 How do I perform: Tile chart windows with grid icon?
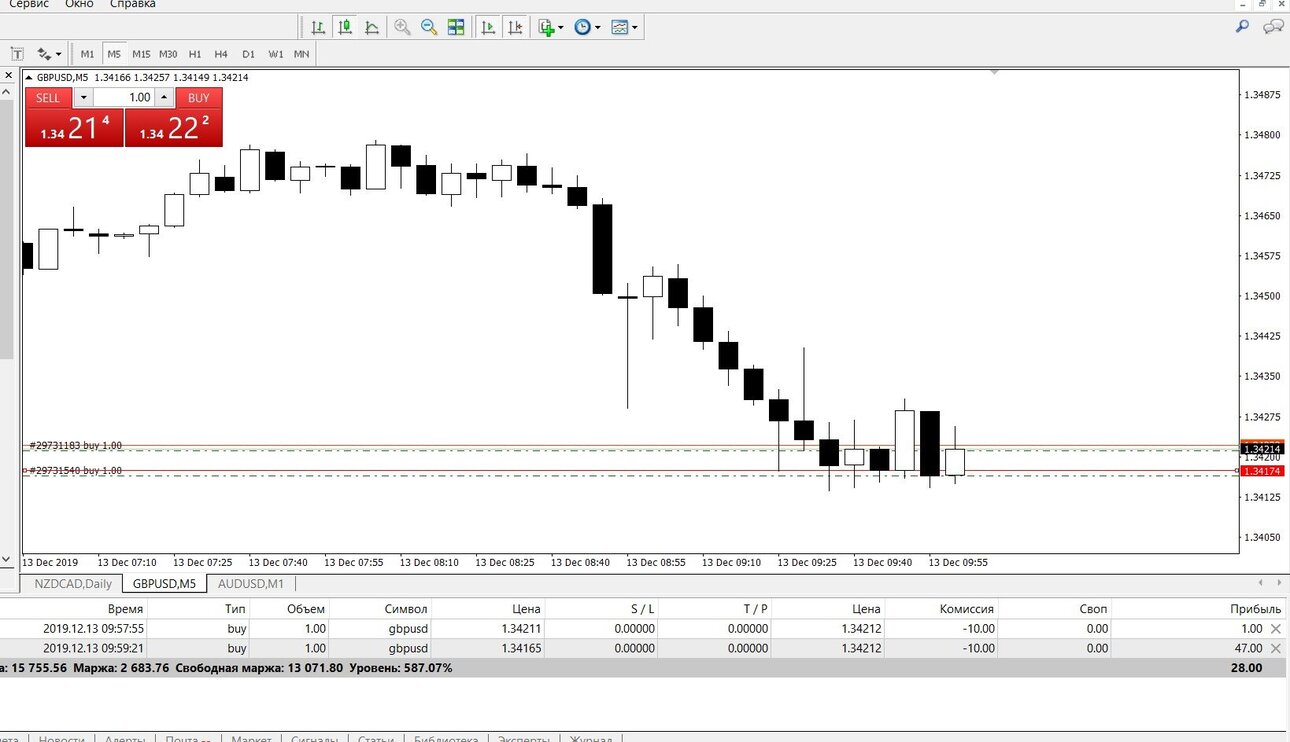(456, 28)
